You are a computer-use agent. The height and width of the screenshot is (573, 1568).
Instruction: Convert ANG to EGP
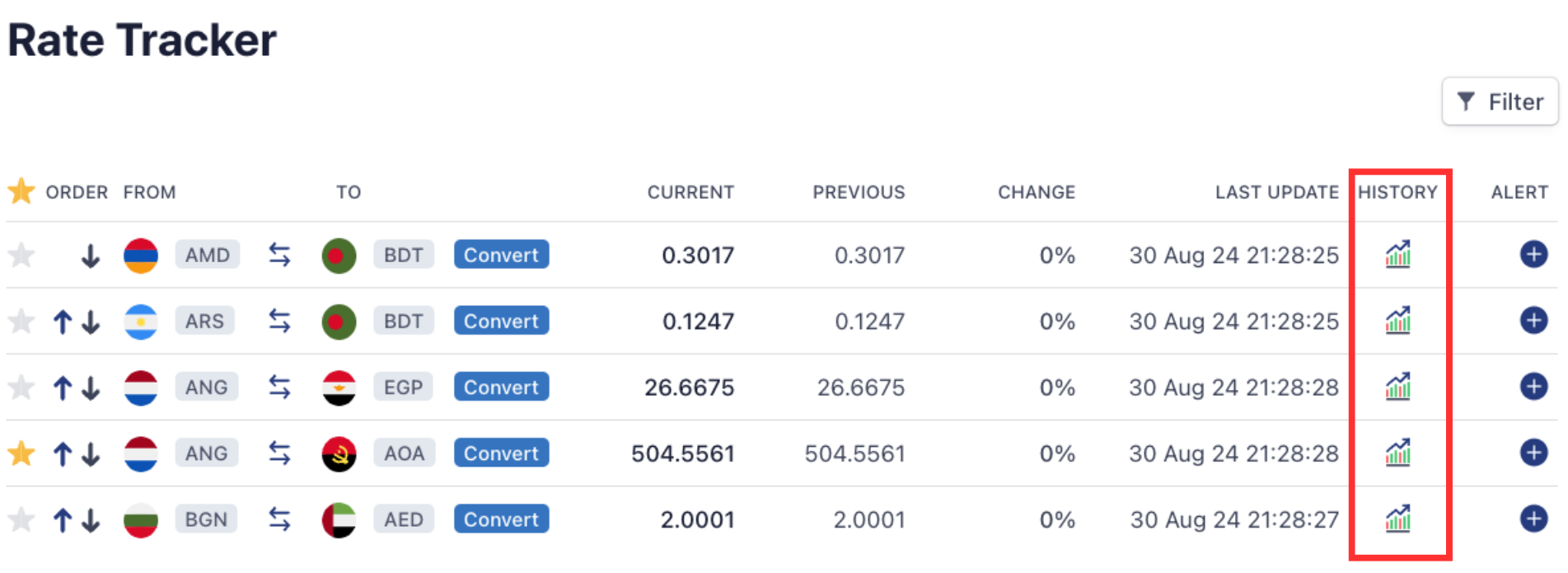501,387
